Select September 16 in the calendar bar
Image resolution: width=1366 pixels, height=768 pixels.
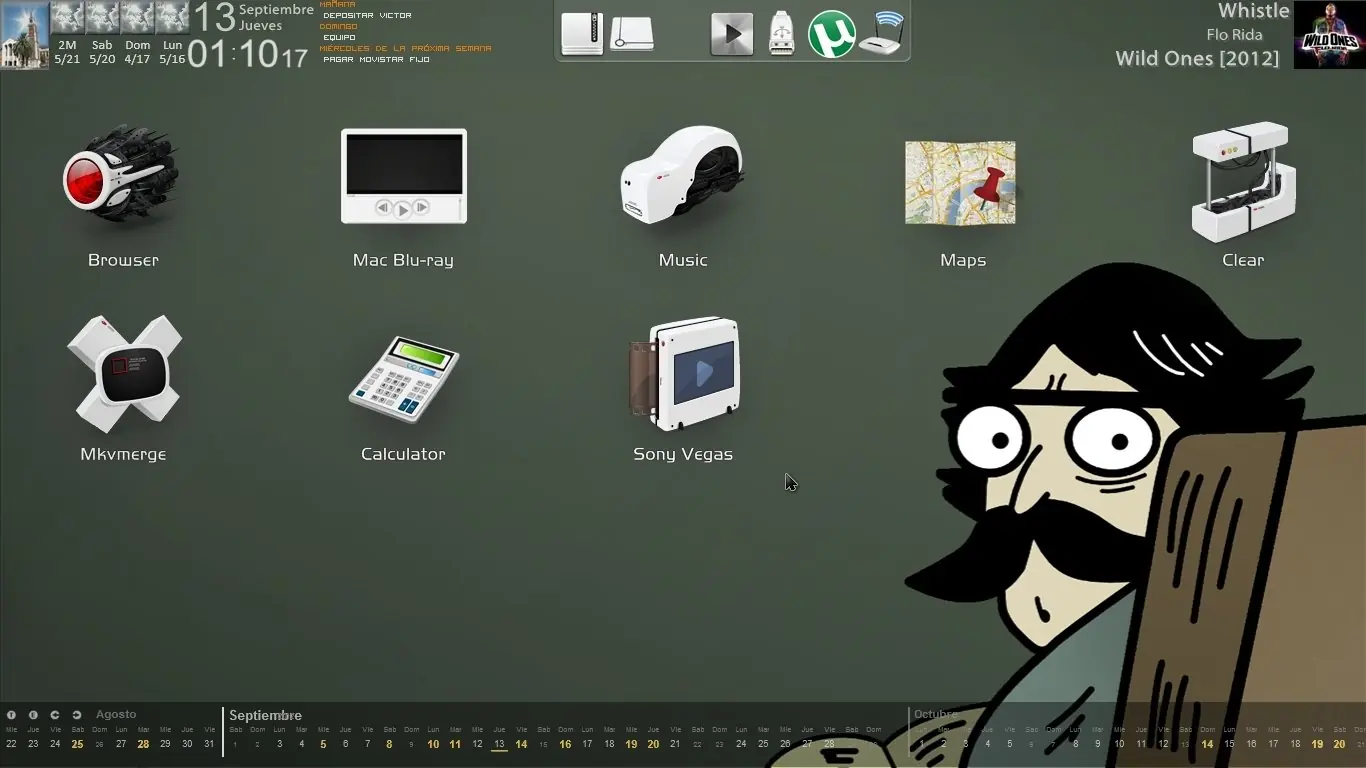click(x=565, y=744)
